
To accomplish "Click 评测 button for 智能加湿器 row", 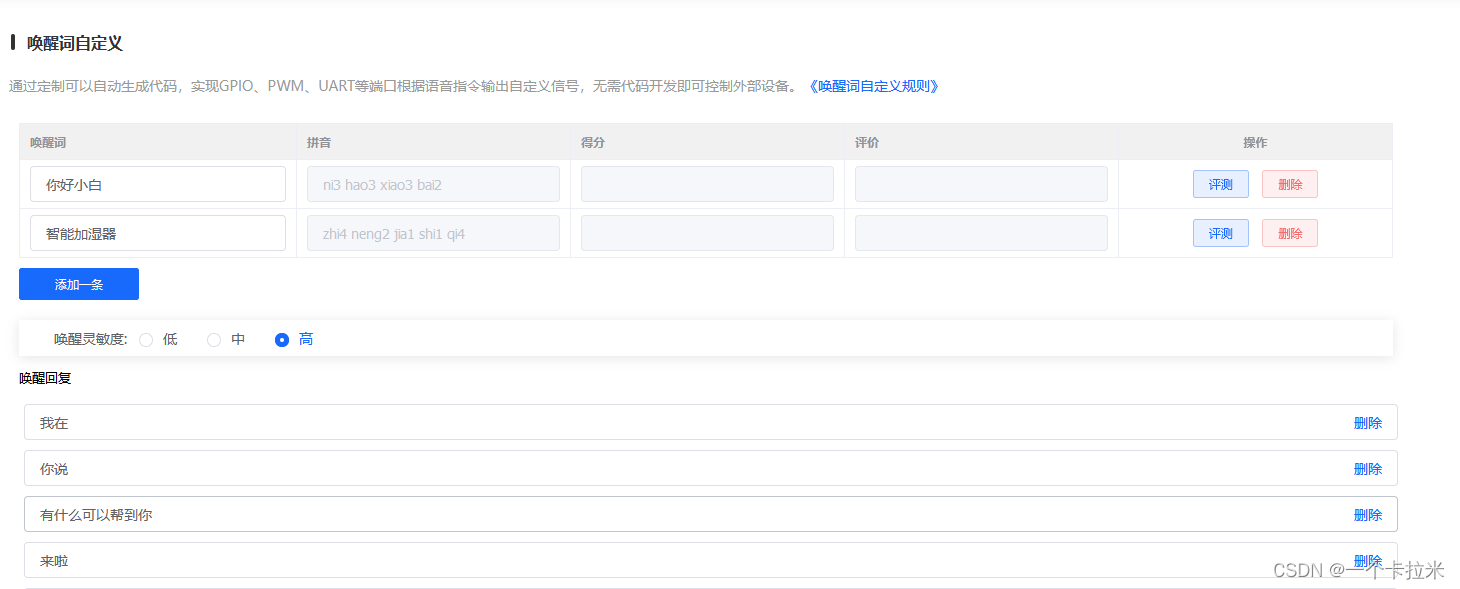I will tap(1220, 233).
